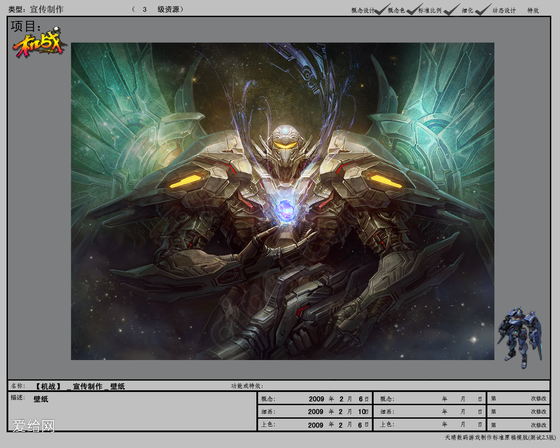Click the 功能或特效: field label
Screen dimensions: 560x448
coord(247,386)
